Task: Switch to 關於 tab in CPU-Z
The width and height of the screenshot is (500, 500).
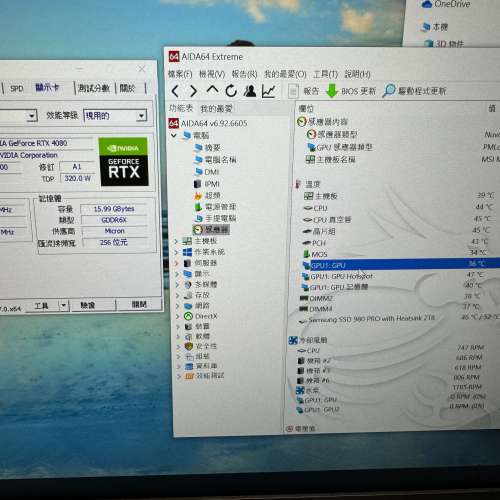Action: pos(127,88)
